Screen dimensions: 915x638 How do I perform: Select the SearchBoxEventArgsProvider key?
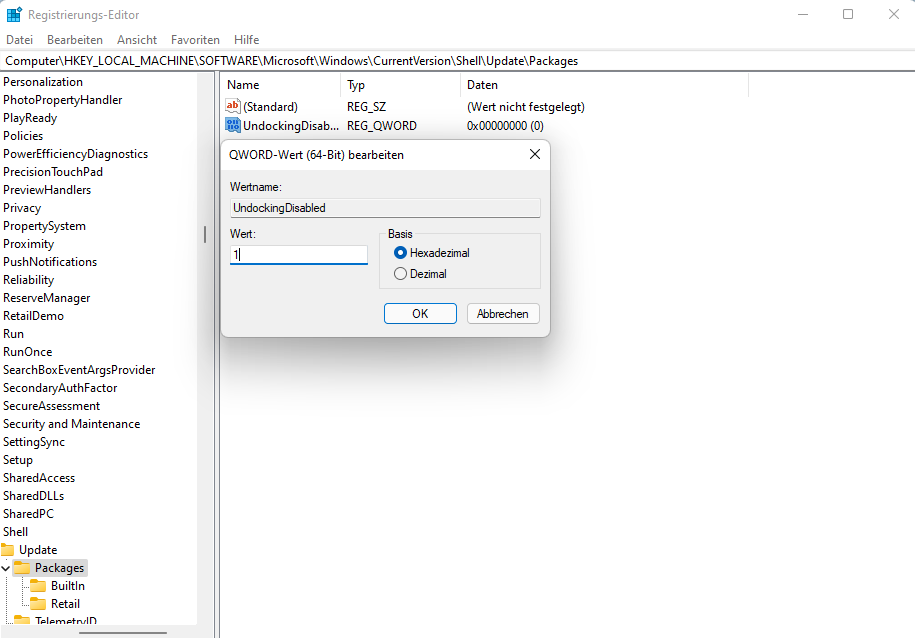click(79, 369)
